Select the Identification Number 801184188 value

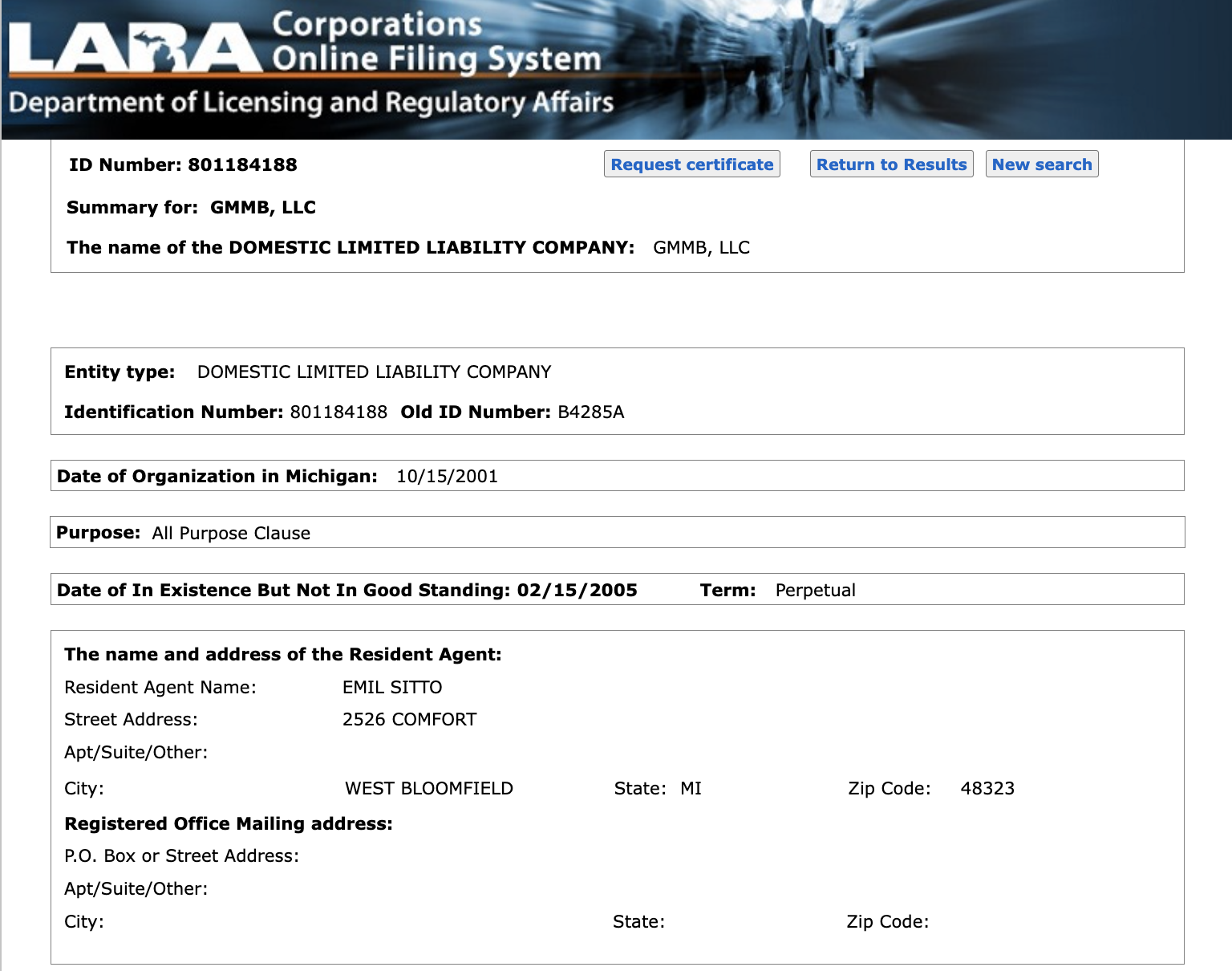(338, 412)
